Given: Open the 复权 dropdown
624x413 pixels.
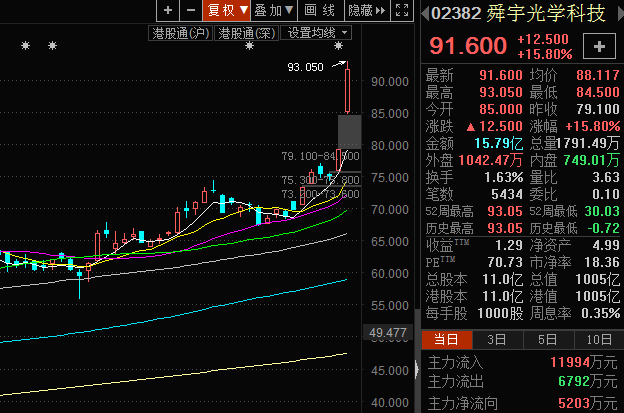Looking at the screenshot, I should pyautogui.click(x=226, y=10).
